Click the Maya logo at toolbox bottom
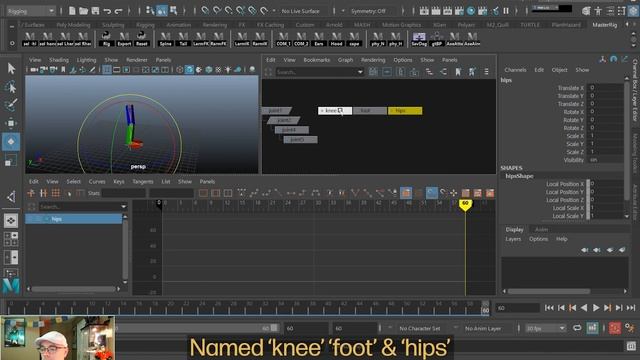The image size is (640, 360). [11, 285]
